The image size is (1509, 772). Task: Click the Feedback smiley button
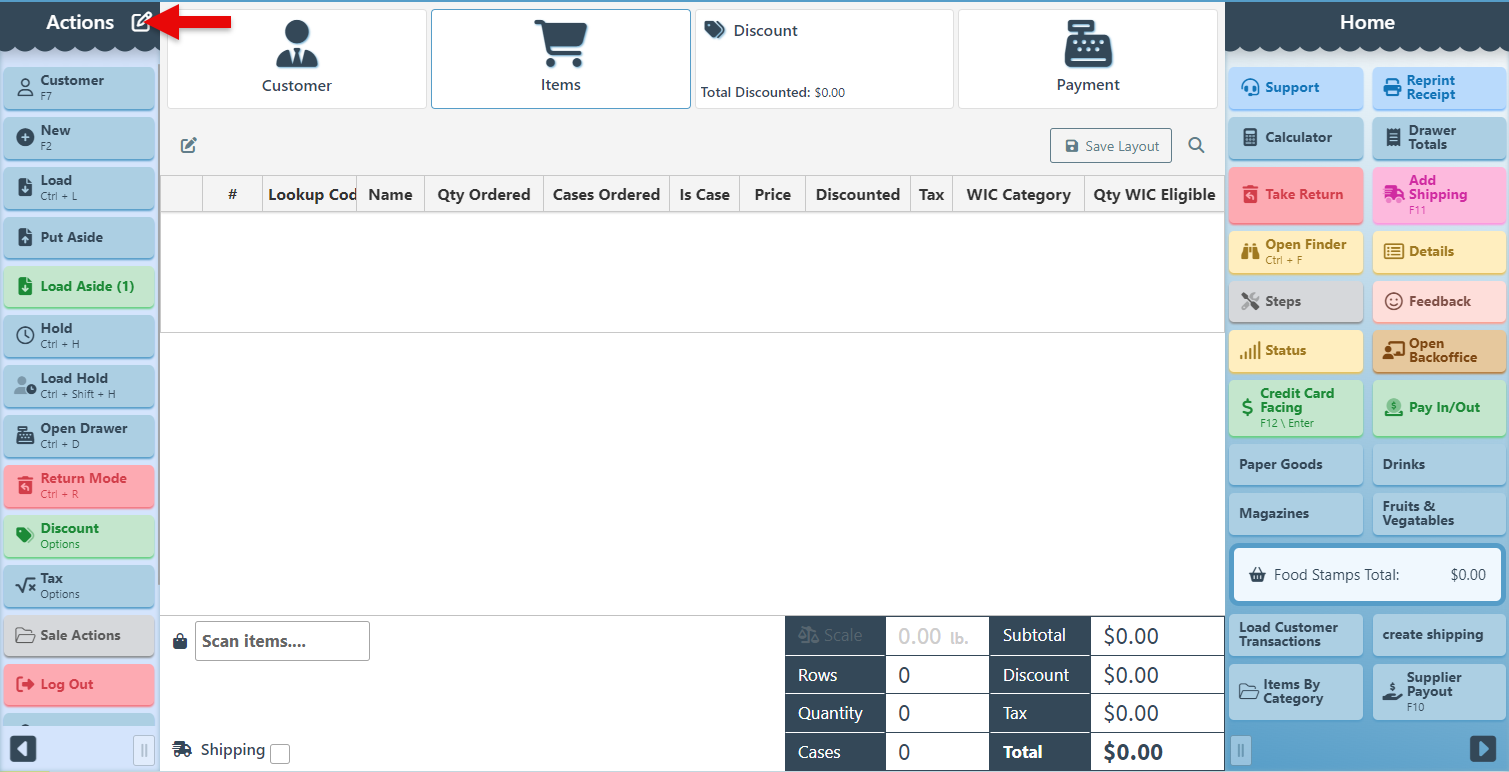click(x=1438, y=301)
